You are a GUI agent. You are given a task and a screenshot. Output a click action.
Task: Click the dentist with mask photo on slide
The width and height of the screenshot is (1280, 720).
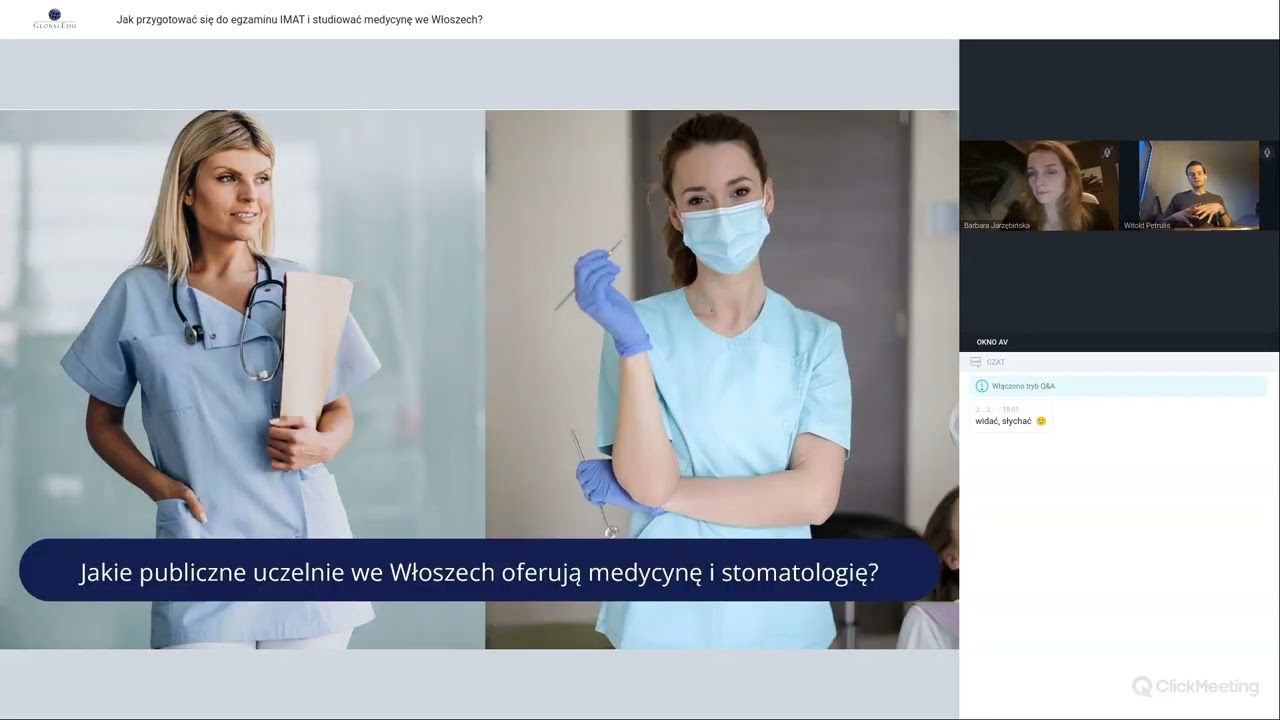(x=722, y=379)
